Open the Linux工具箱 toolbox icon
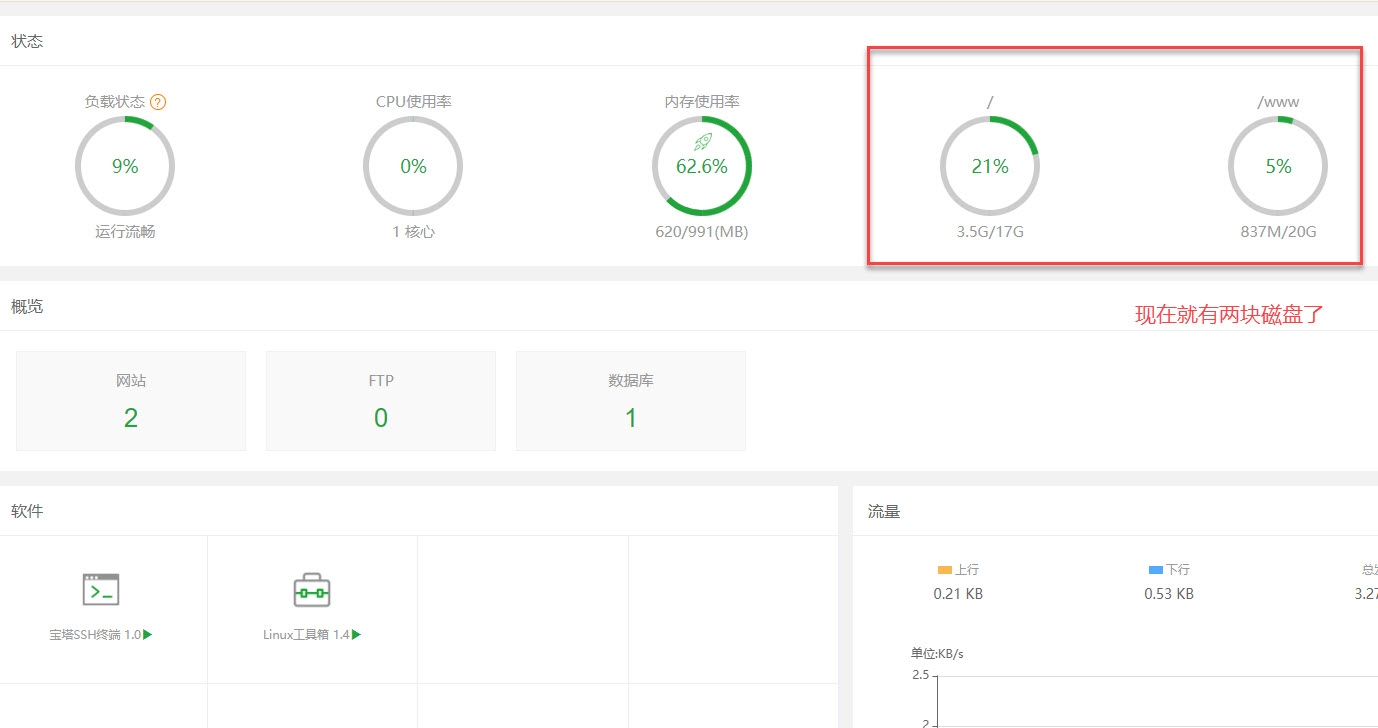This screenshot has width=1378, height=728. tap(312, 588)
